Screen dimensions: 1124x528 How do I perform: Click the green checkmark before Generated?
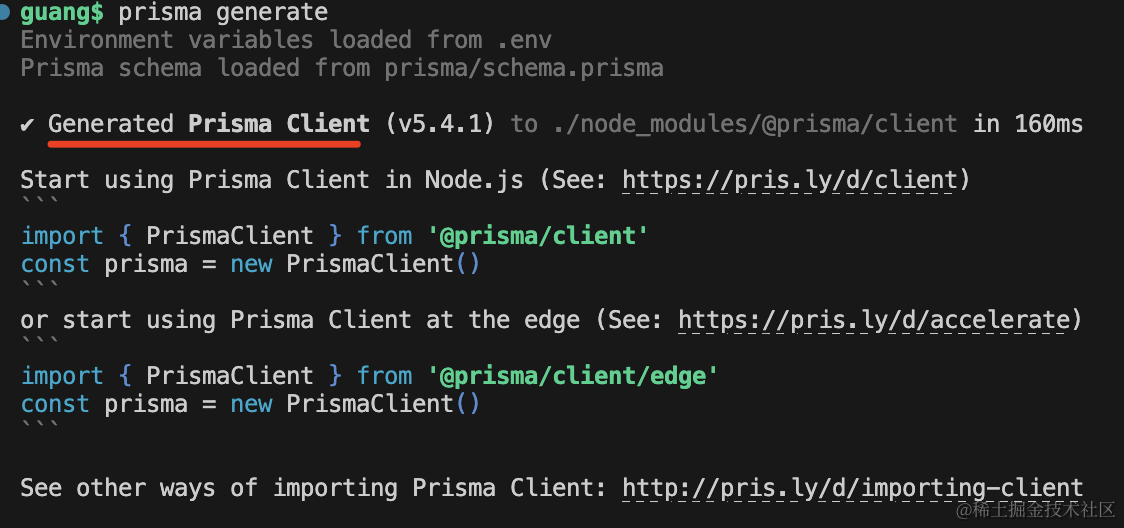28,124
